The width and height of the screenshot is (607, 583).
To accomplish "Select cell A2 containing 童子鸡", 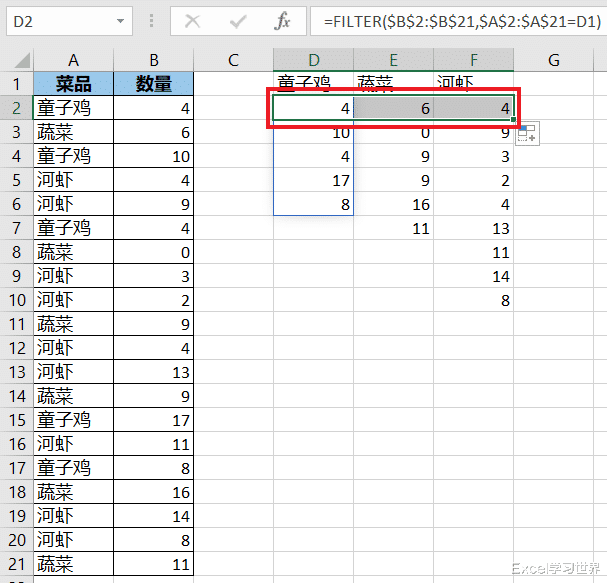I will click(x=74, y=108).
